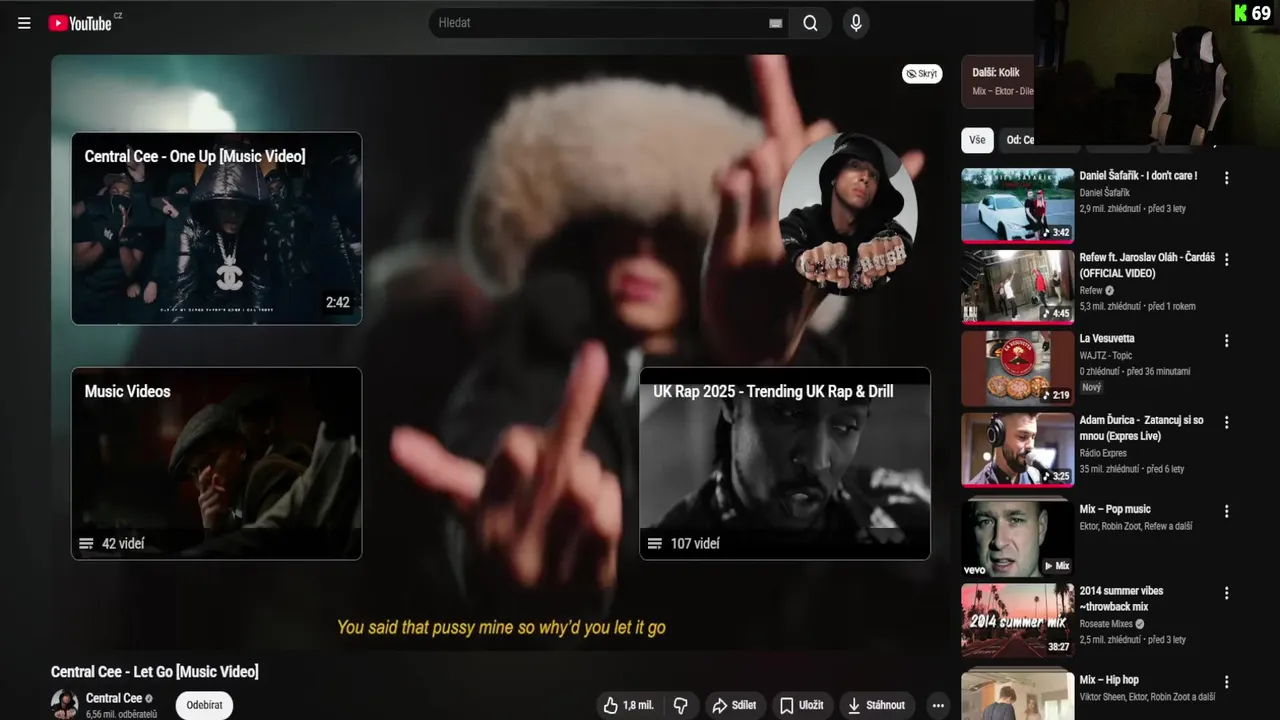Click the Mix – Hip hop title
This screenshot has height=720, width=1280.
coord(1109,680)
